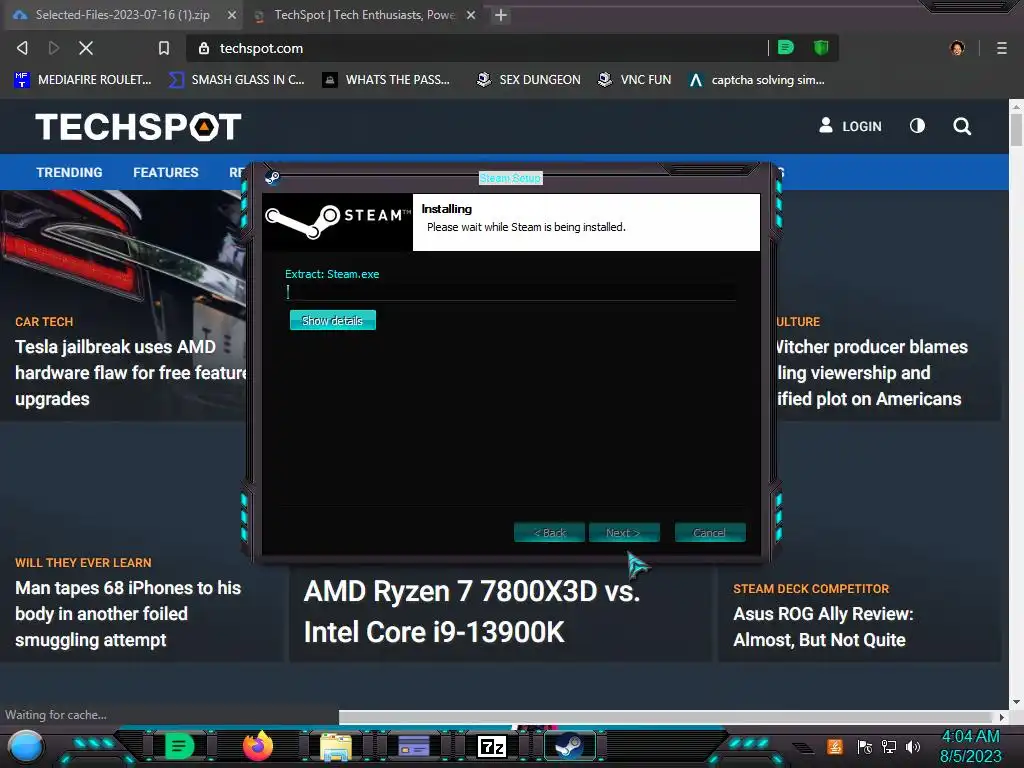Switch to Steam in the taskbar
The height and width of the screenshot is (768, 1024).
570,746
